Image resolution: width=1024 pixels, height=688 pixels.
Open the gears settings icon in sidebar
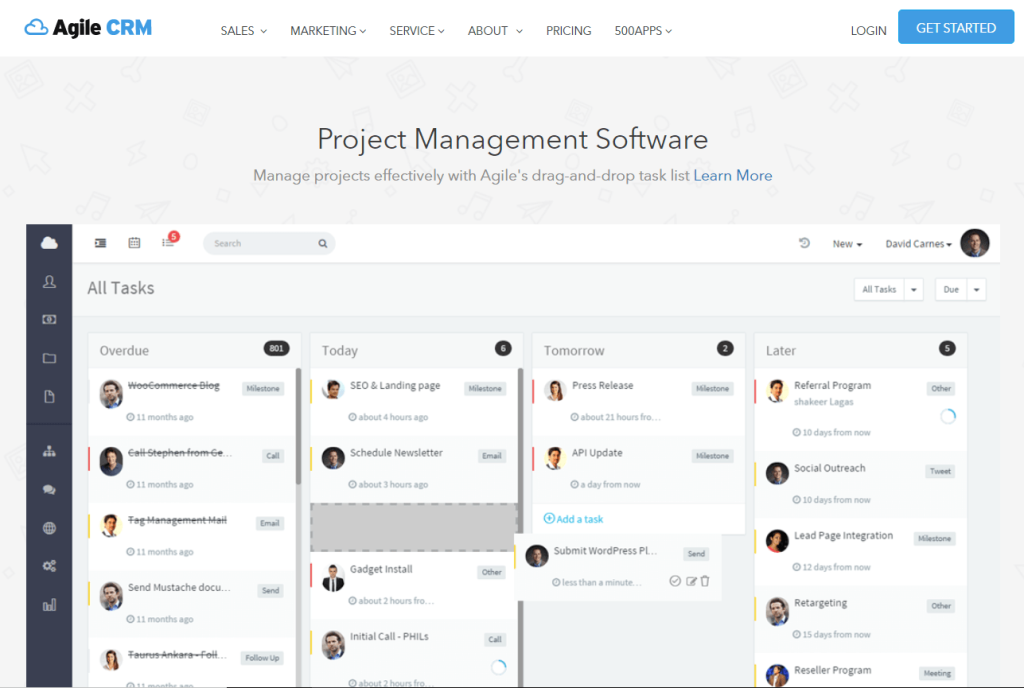[x=49, y=566]
